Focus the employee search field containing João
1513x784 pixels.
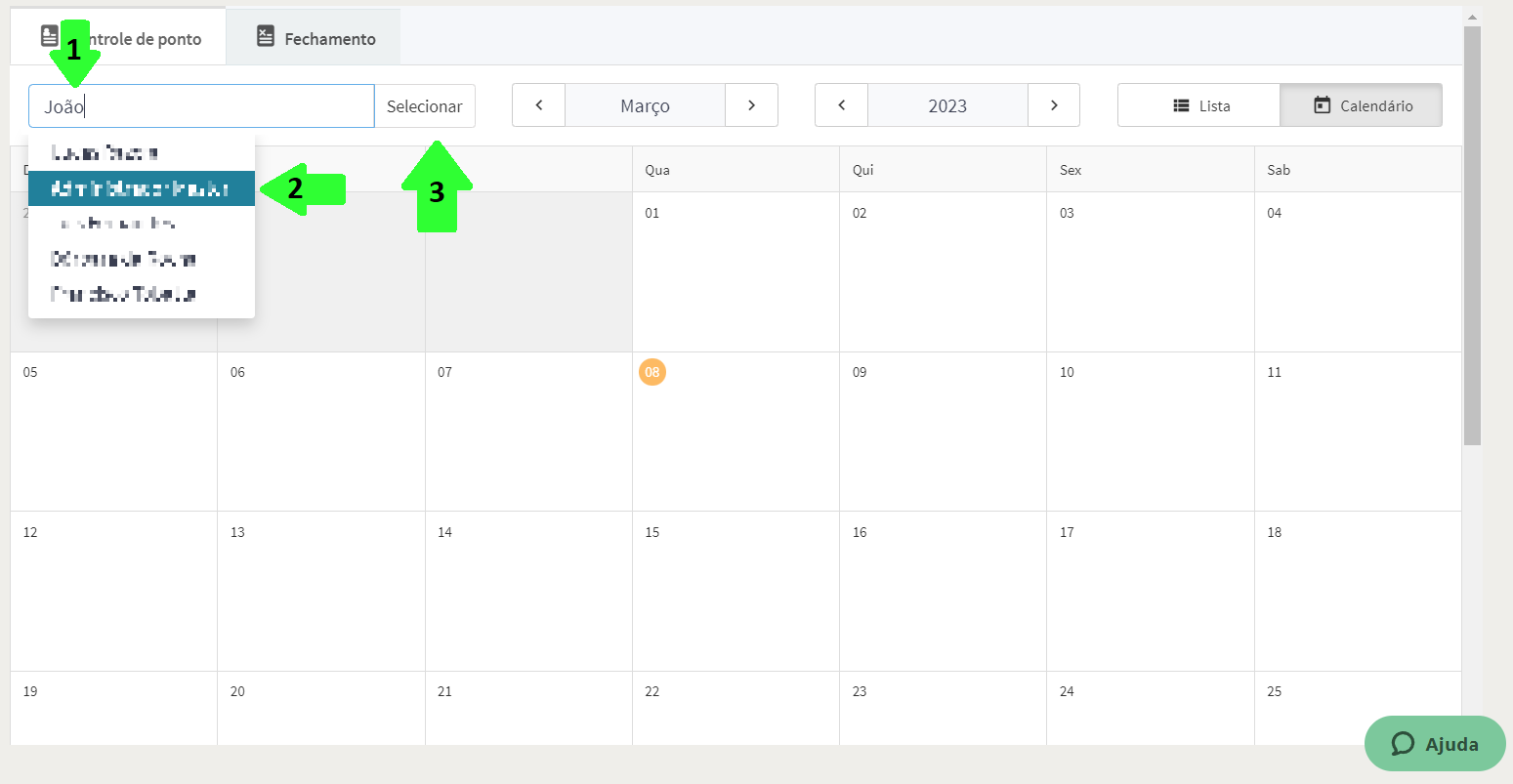pyautogui.click(x=201, y=105)
